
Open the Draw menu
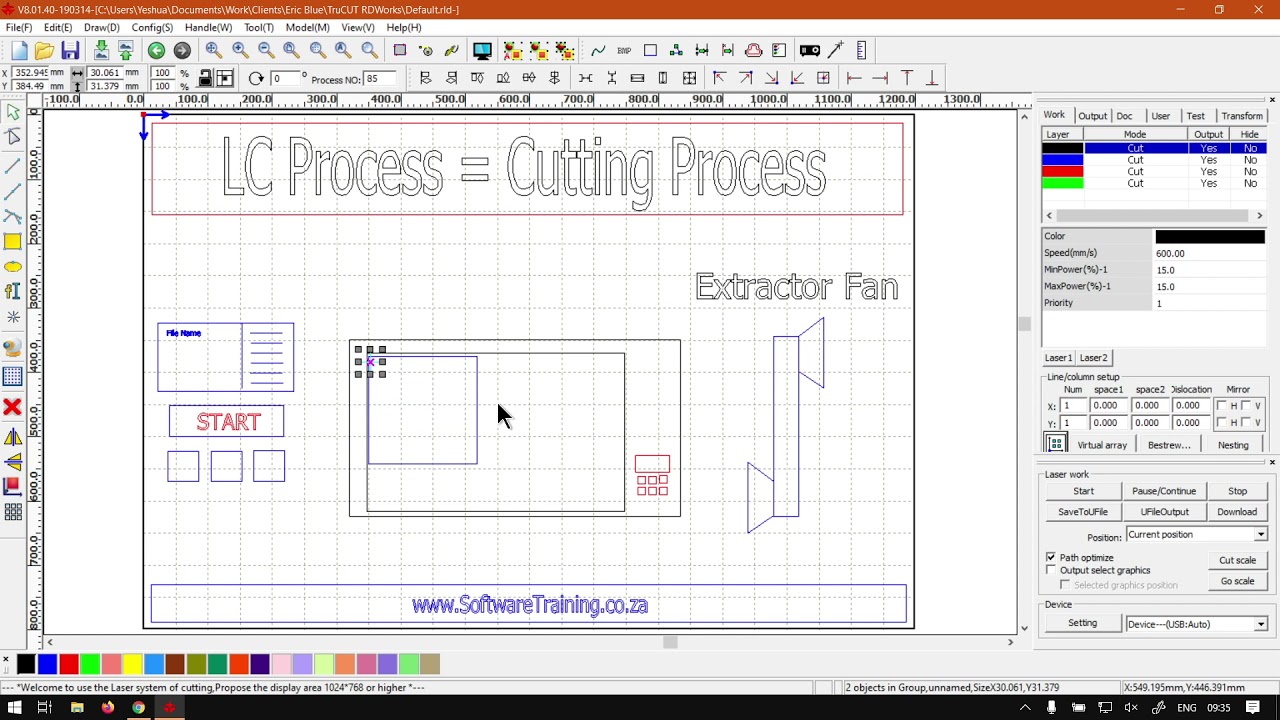click(101, 28)
